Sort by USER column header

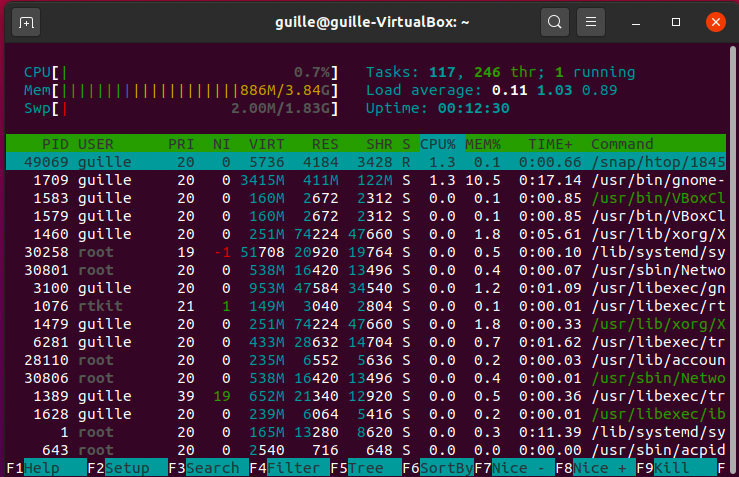[x=96, y=144]
